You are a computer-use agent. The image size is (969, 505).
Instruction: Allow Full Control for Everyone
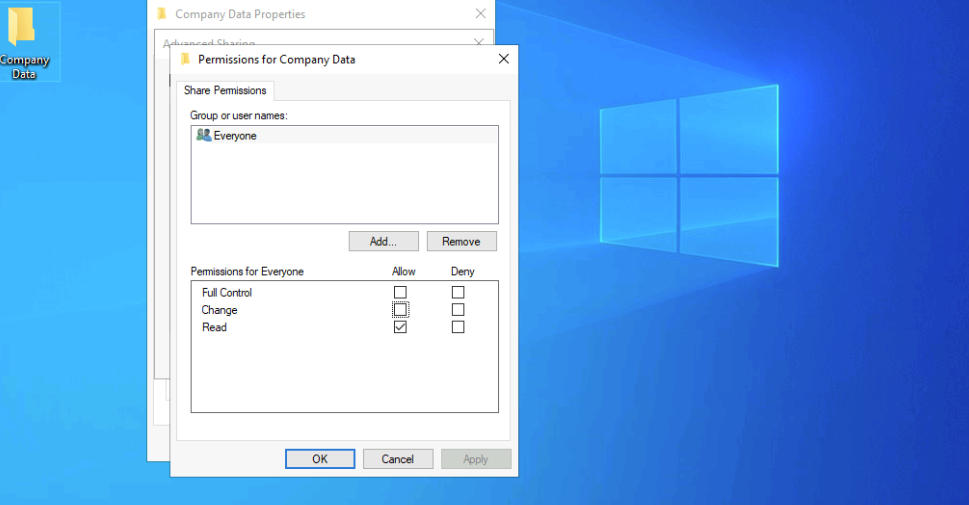click(x=400, y=292)
